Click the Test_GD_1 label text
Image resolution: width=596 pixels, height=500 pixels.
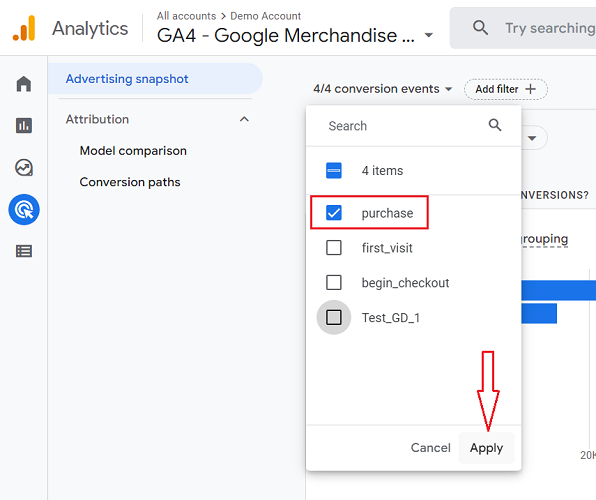pyautogui.click(x=391, y=318)
